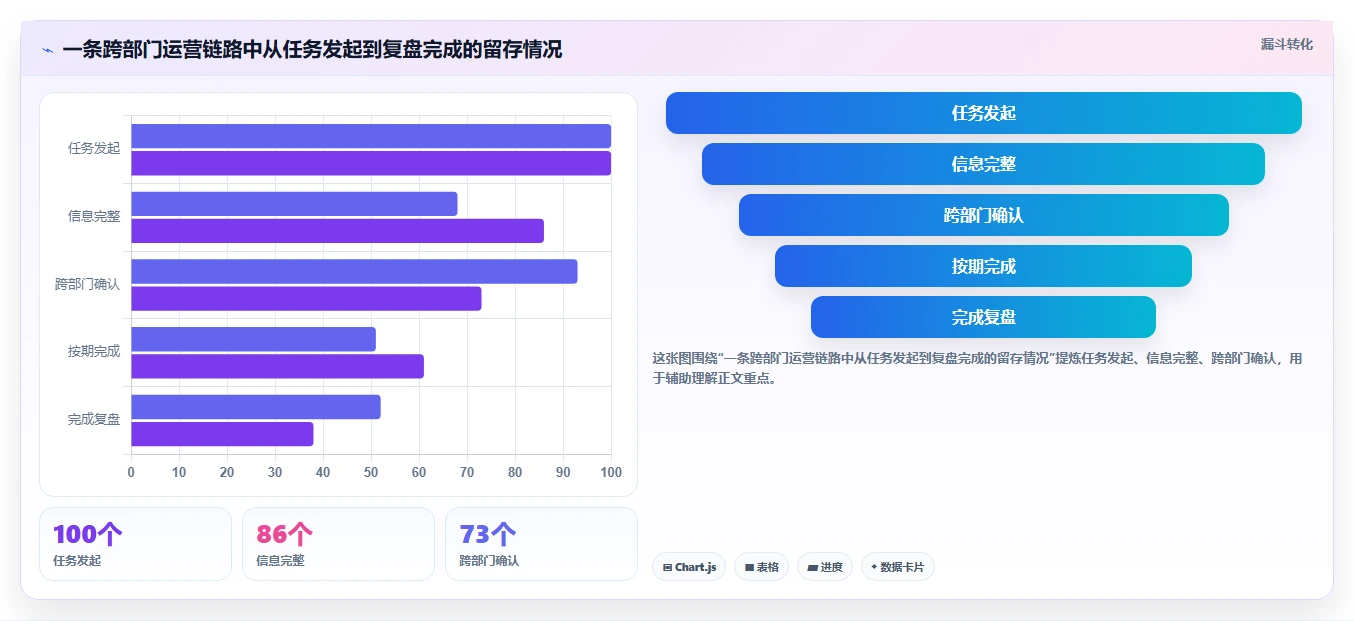This screenshot has width=1354, height=621.
Task: Click the 完成复盘 y-axis label of the chart
Action: pos(94,419)
